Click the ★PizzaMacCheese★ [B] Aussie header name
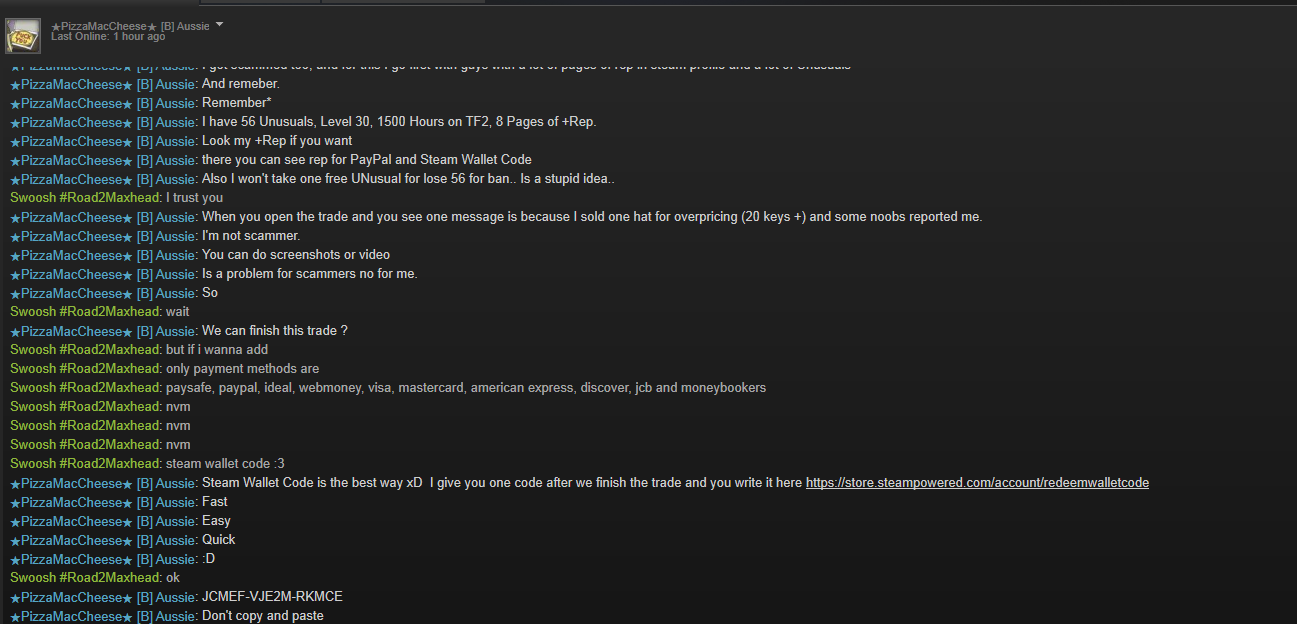This screenshot has height=624, width=1297. [x=130, y=26]
